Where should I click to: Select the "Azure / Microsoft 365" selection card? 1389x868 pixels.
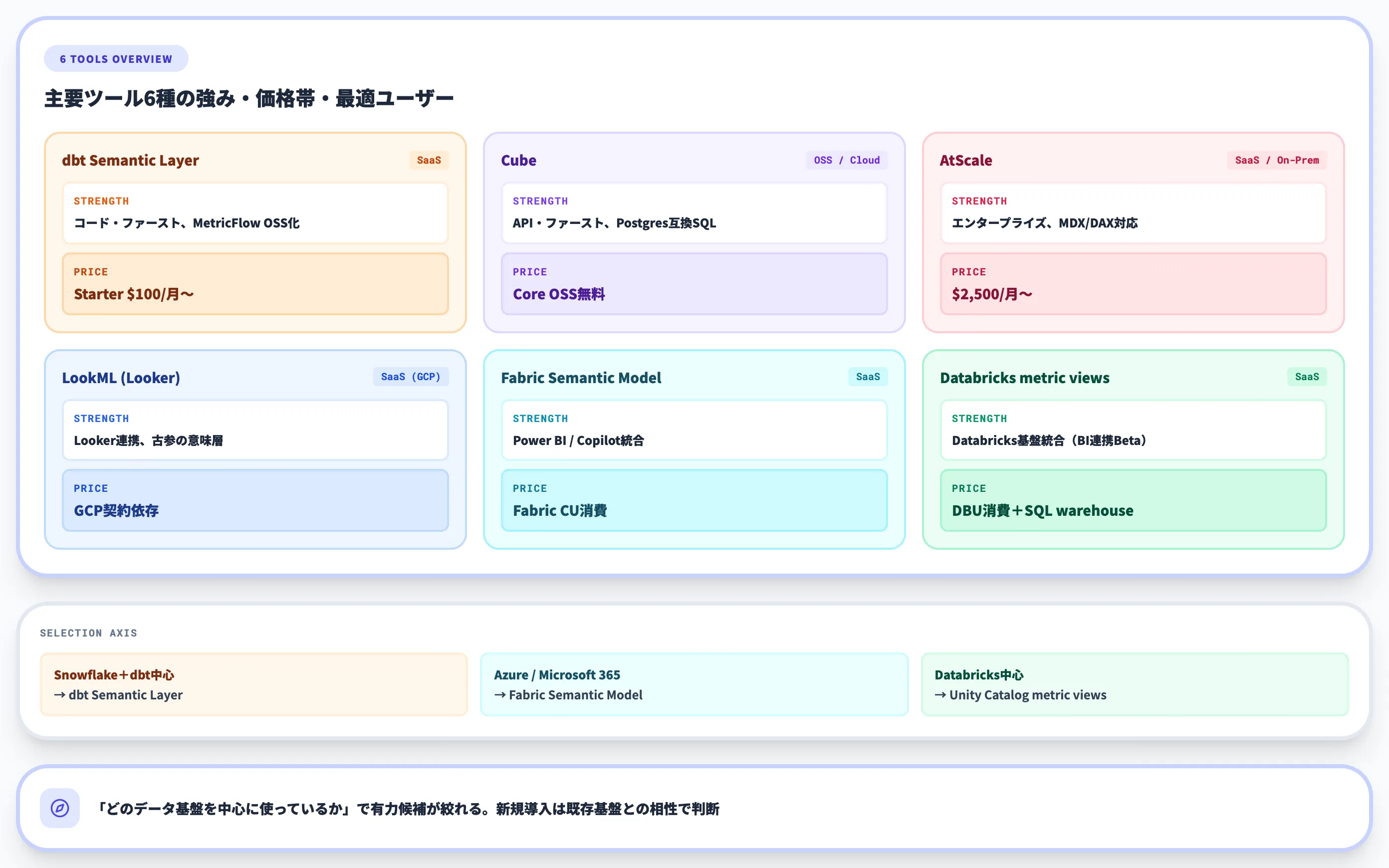pyautogui.click(x=694, y=684)
